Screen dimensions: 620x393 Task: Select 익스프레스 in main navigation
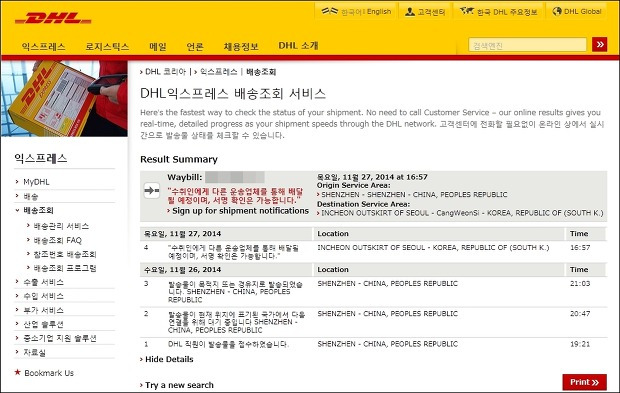pos(43,47)
